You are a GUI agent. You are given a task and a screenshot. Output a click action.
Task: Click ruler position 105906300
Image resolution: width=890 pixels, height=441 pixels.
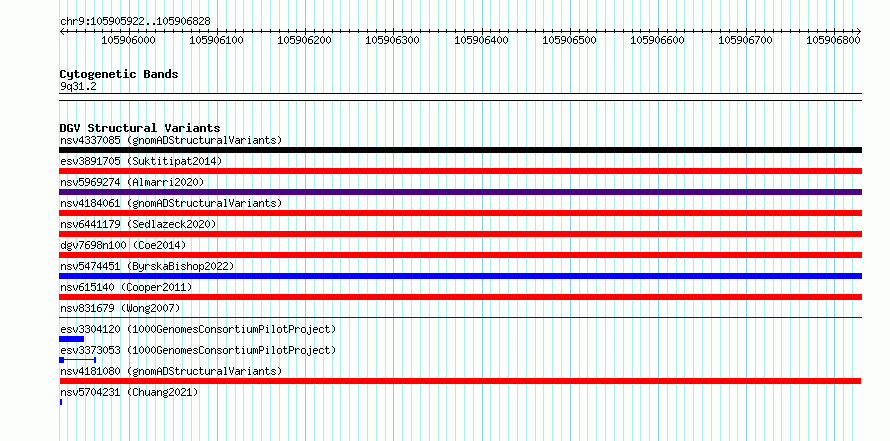tap(392, 40)
